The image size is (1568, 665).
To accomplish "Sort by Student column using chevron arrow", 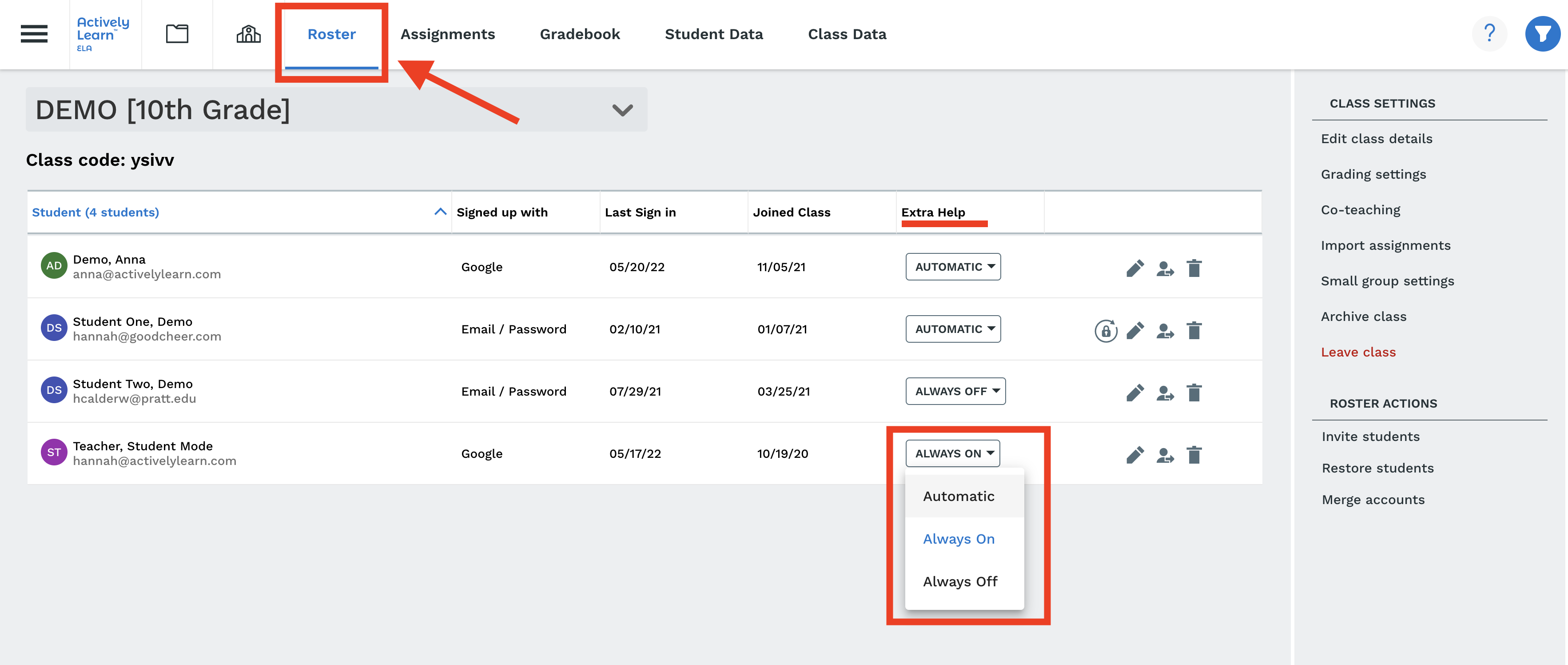I will [440, 212].
